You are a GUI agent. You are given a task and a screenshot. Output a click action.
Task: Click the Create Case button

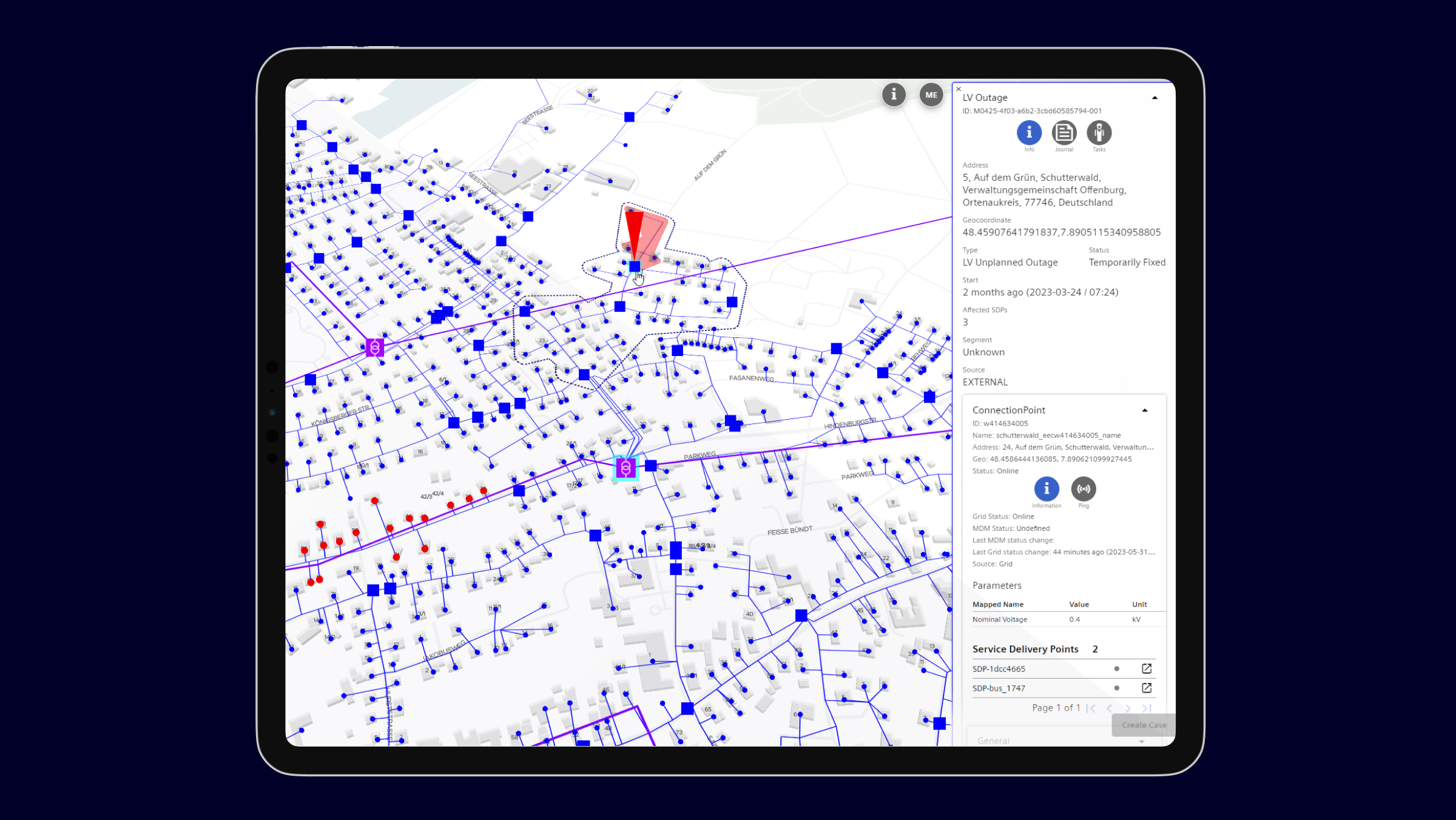point(1143,725)
